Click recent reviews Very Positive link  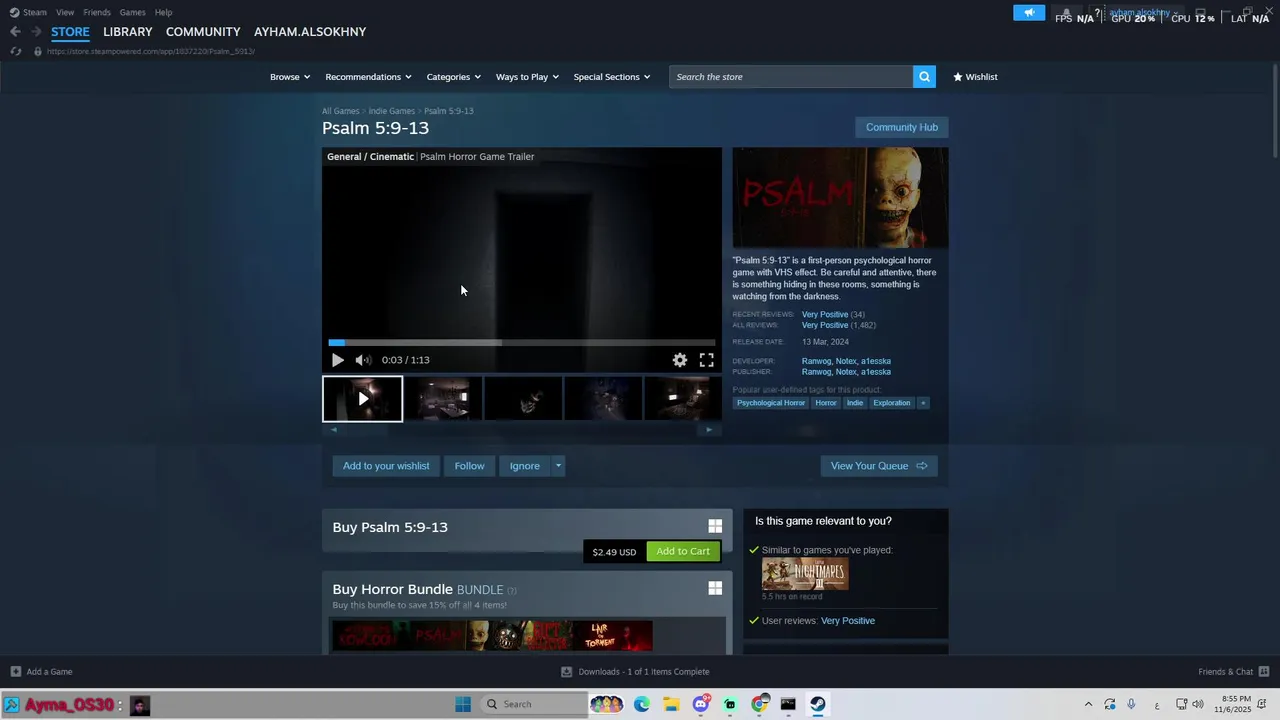(x=825, y=315)
